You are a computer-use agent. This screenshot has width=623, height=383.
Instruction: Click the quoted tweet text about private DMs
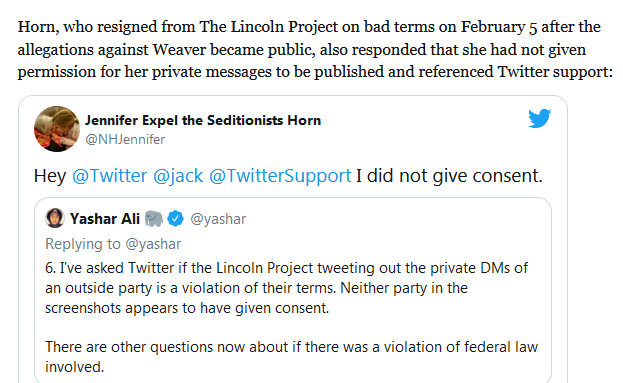point(286,288)
